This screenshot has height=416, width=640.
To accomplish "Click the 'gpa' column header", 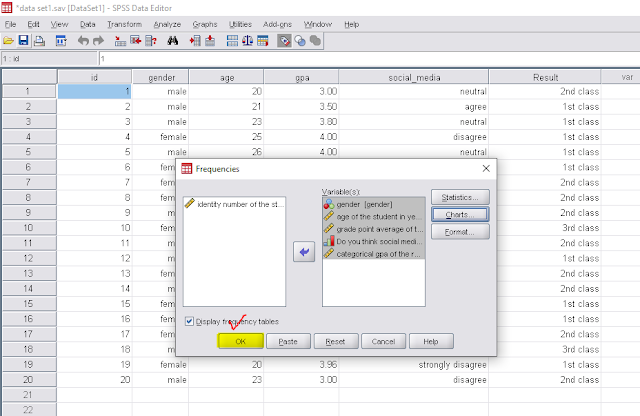I will pyautogui.click(x=302, y=77).
